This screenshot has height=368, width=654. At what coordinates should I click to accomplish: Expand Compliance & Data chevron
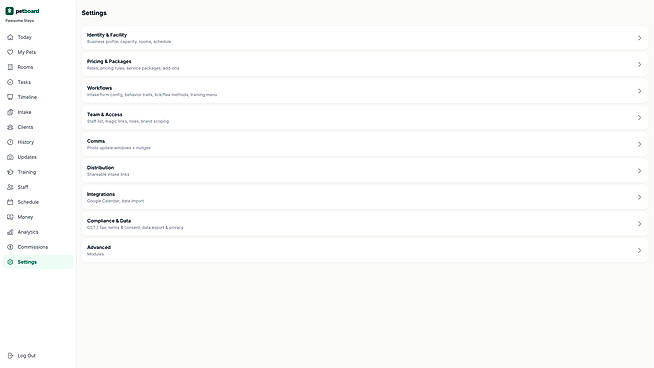coord(639,224)
